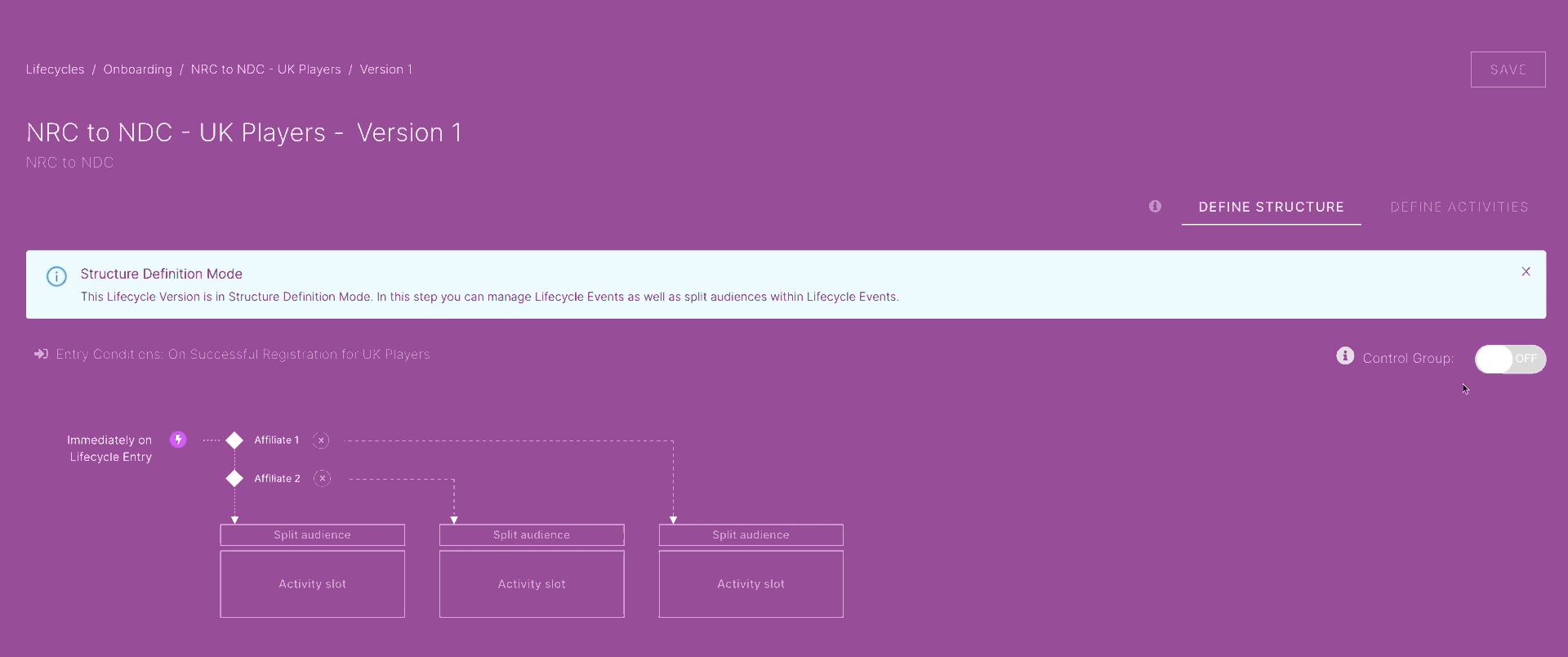Viewport: 1568px width, 657px height.
Task: Select the middle Activity slot box
Action: tap(532, 583)
